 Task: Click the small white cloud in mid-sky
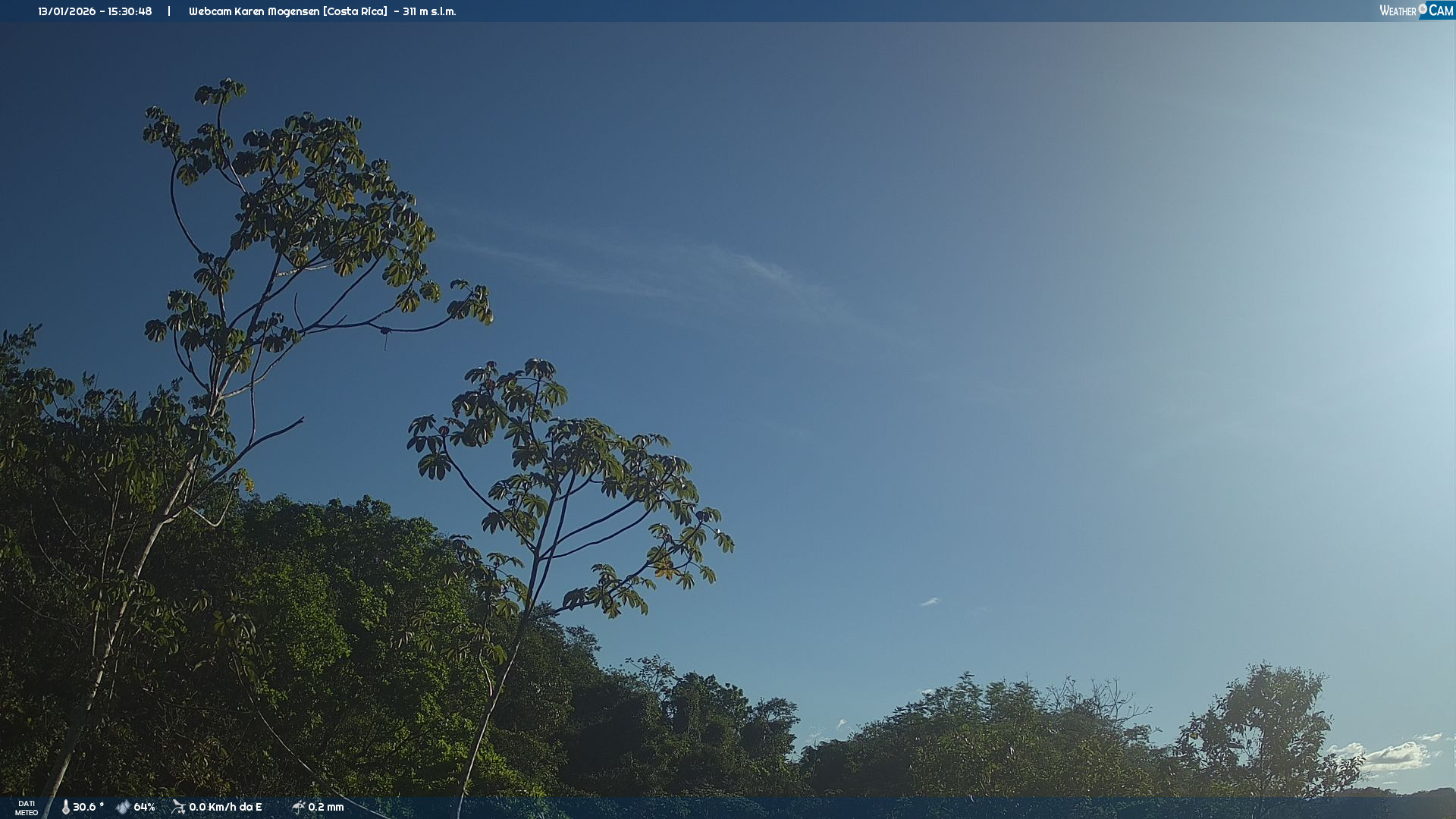[930, 602]
